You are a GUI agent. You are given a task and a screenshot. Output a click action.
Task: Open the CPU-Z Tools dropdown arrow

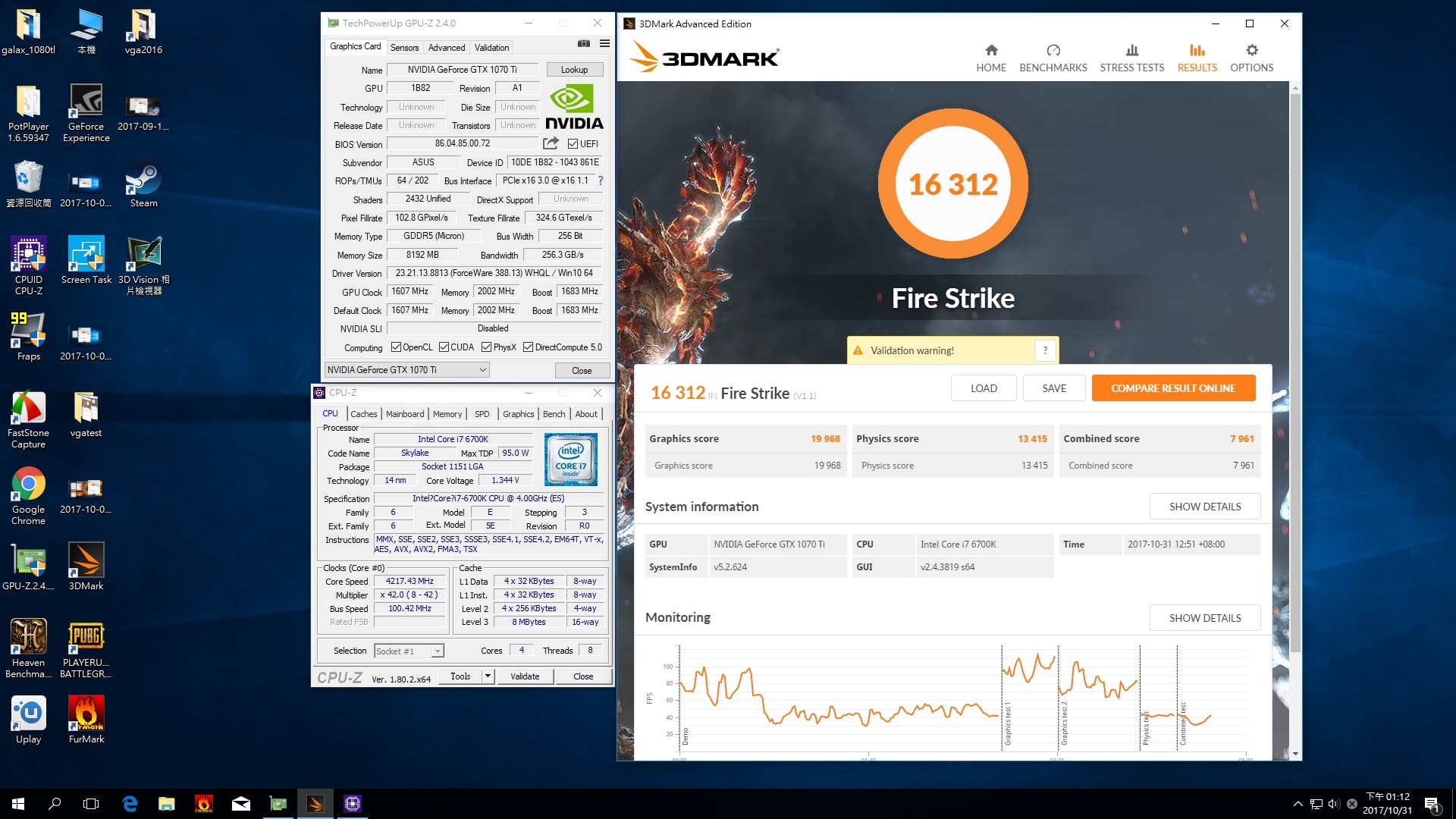[x=488, y=676]
